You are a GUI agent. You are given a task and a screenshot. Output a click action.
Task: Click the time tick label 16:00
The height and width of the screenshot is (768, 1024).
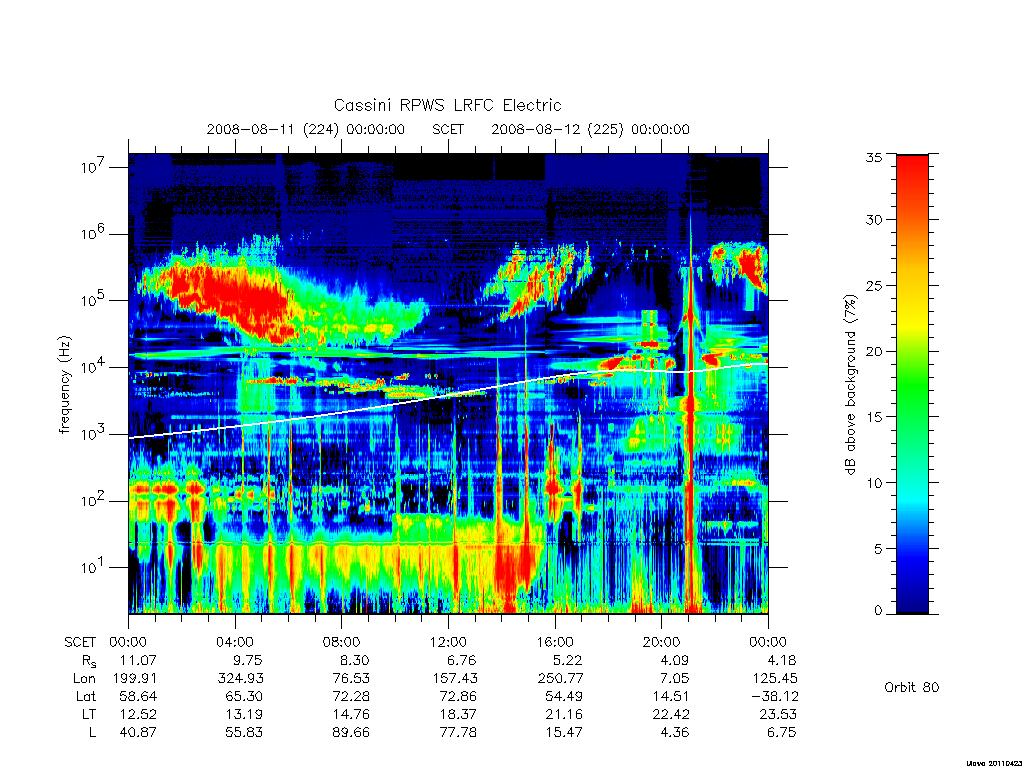[x=554, y=642]
